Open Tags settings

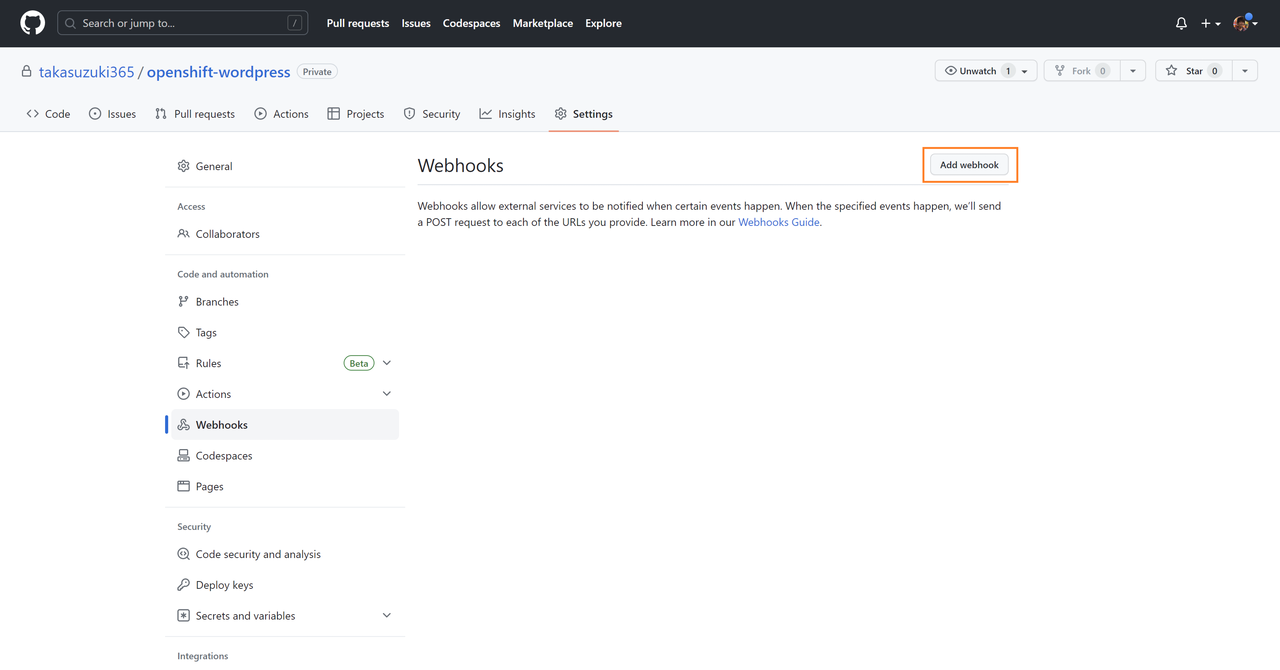[285, 333]
